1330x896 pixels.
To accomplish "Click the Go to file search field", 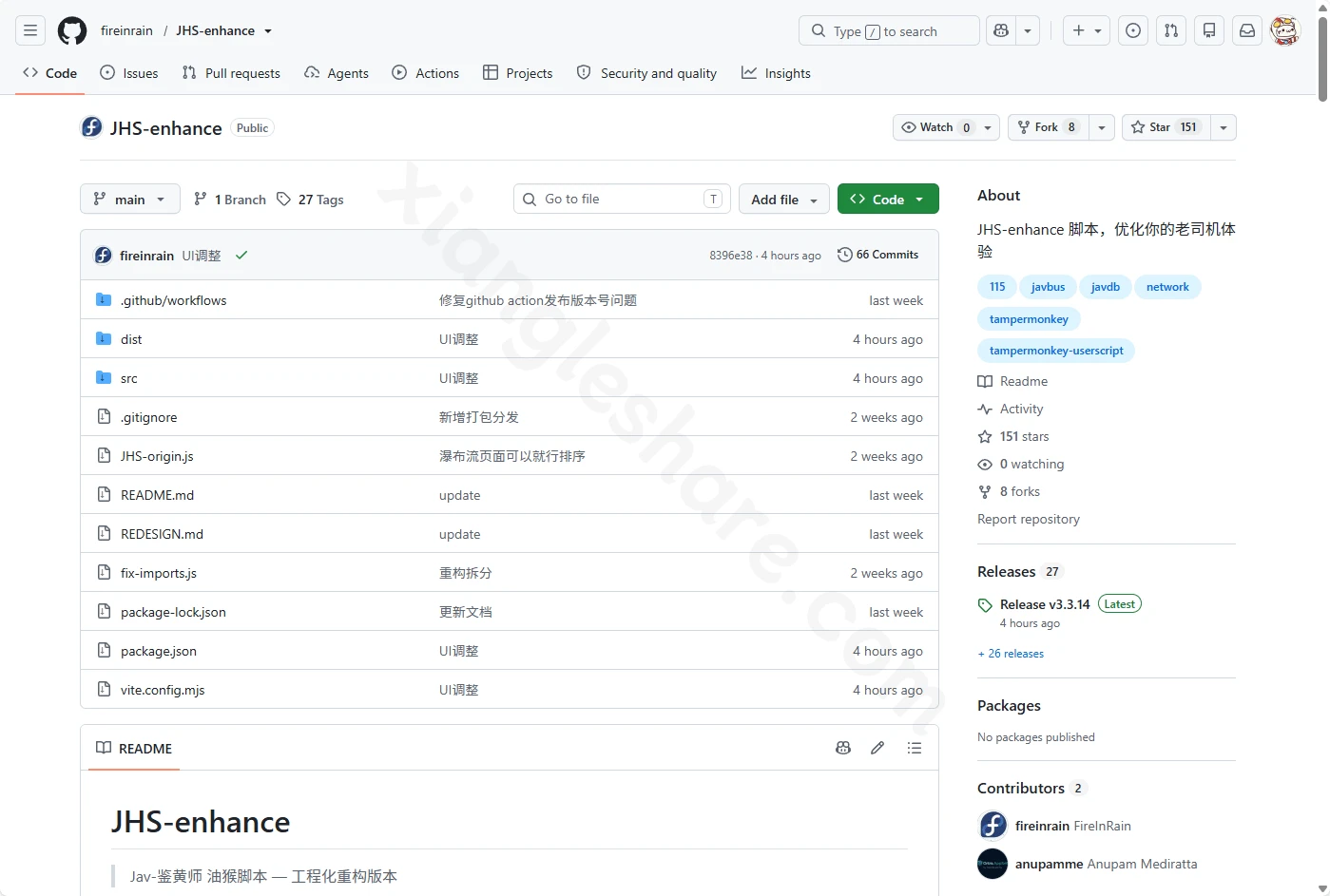I will (622, 199).
